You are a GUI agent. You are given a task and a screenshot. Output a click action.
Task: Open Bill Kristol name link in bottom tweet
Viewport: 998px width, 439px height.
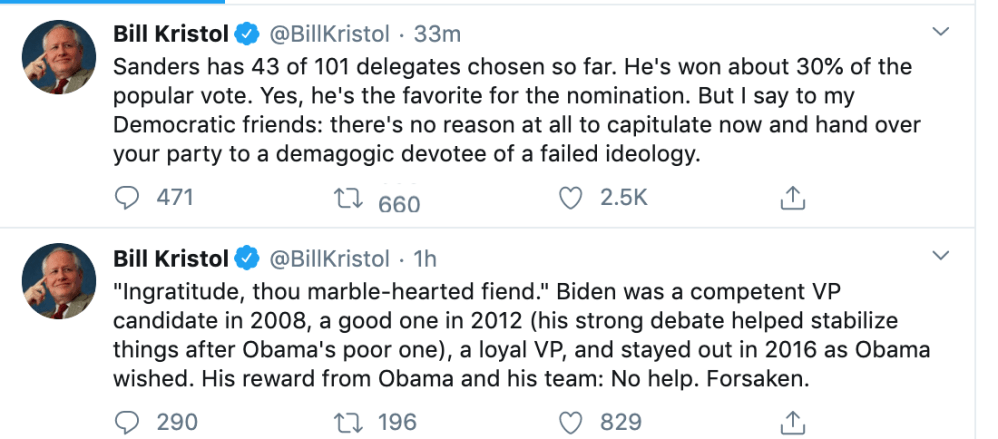pos(170,258)
